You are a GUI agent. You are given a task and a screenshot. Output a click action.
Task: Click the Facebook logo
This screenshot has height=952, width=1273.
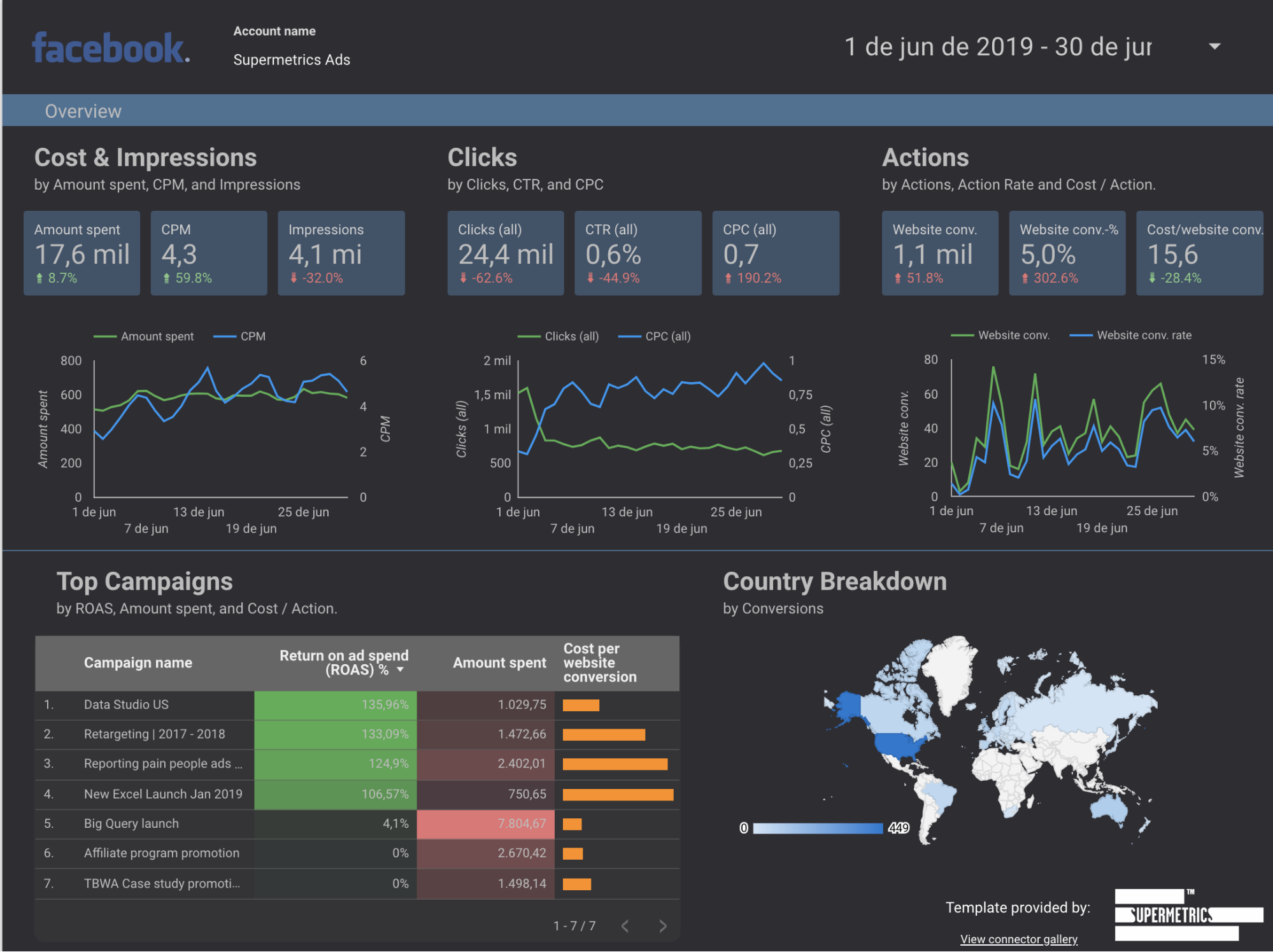click(x=111, y=48)
